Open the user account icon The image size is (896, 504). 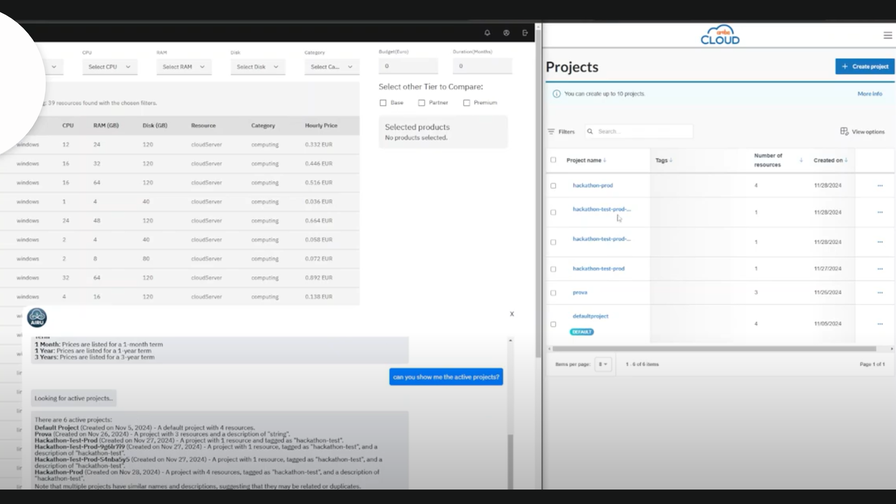tap(506, 33)
